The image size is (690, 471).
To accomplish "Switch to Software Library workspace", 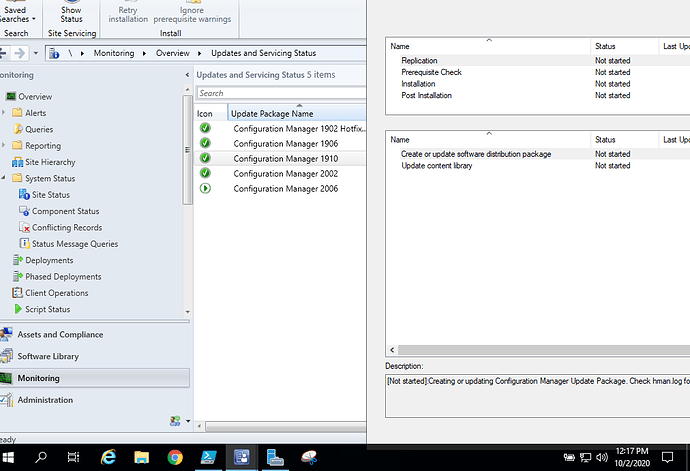I will point(95,356).
